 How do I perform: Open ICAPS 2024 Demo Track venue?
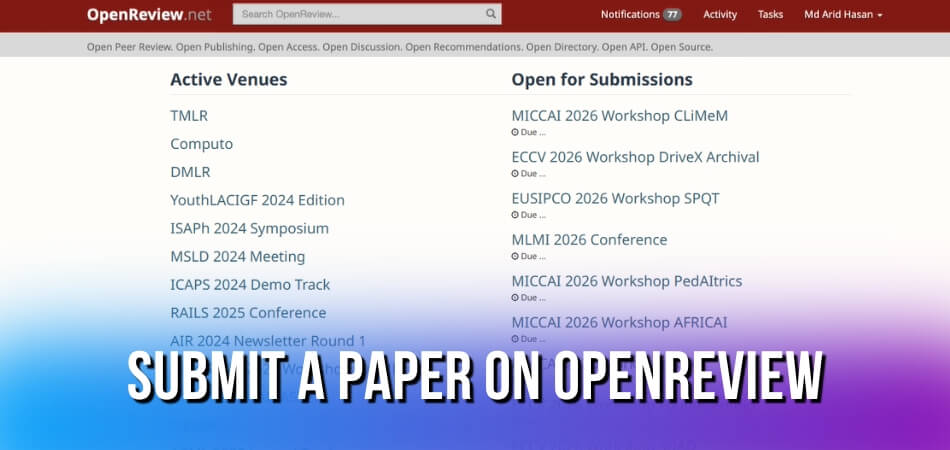(x=250, y=285)
